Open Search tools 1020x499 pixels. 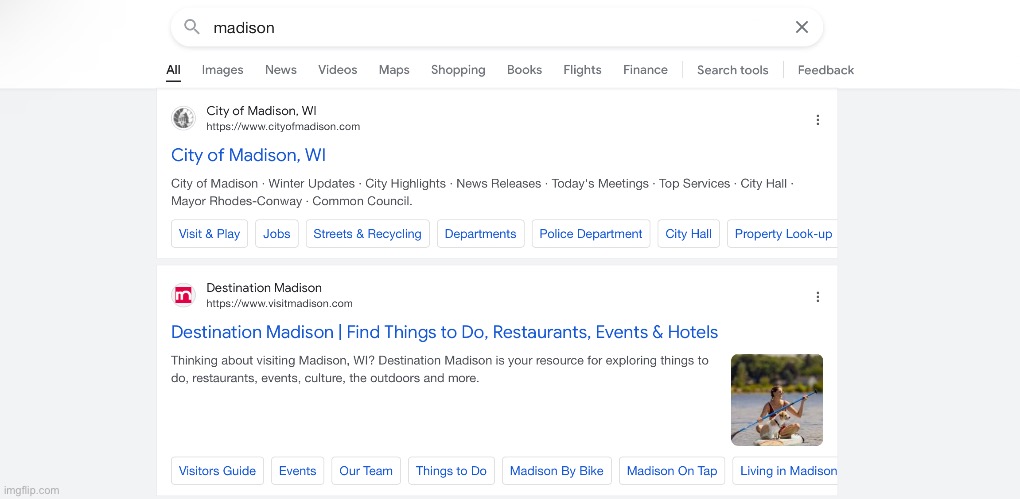click(732, 70)
